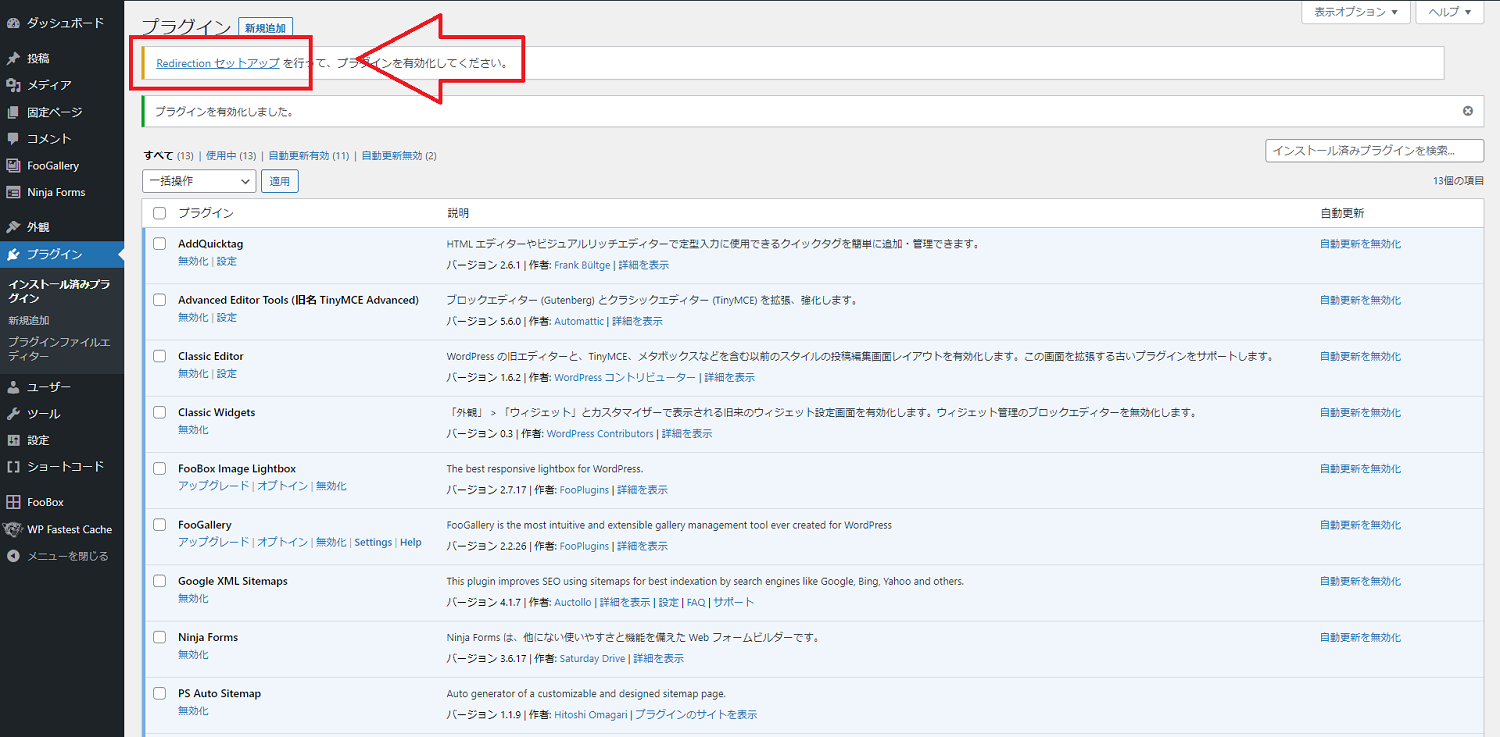Open PS Auto Sitemap プラグインのサイトを表示 link
Viewport: 1500px width, 737px height.
point(696,714)
